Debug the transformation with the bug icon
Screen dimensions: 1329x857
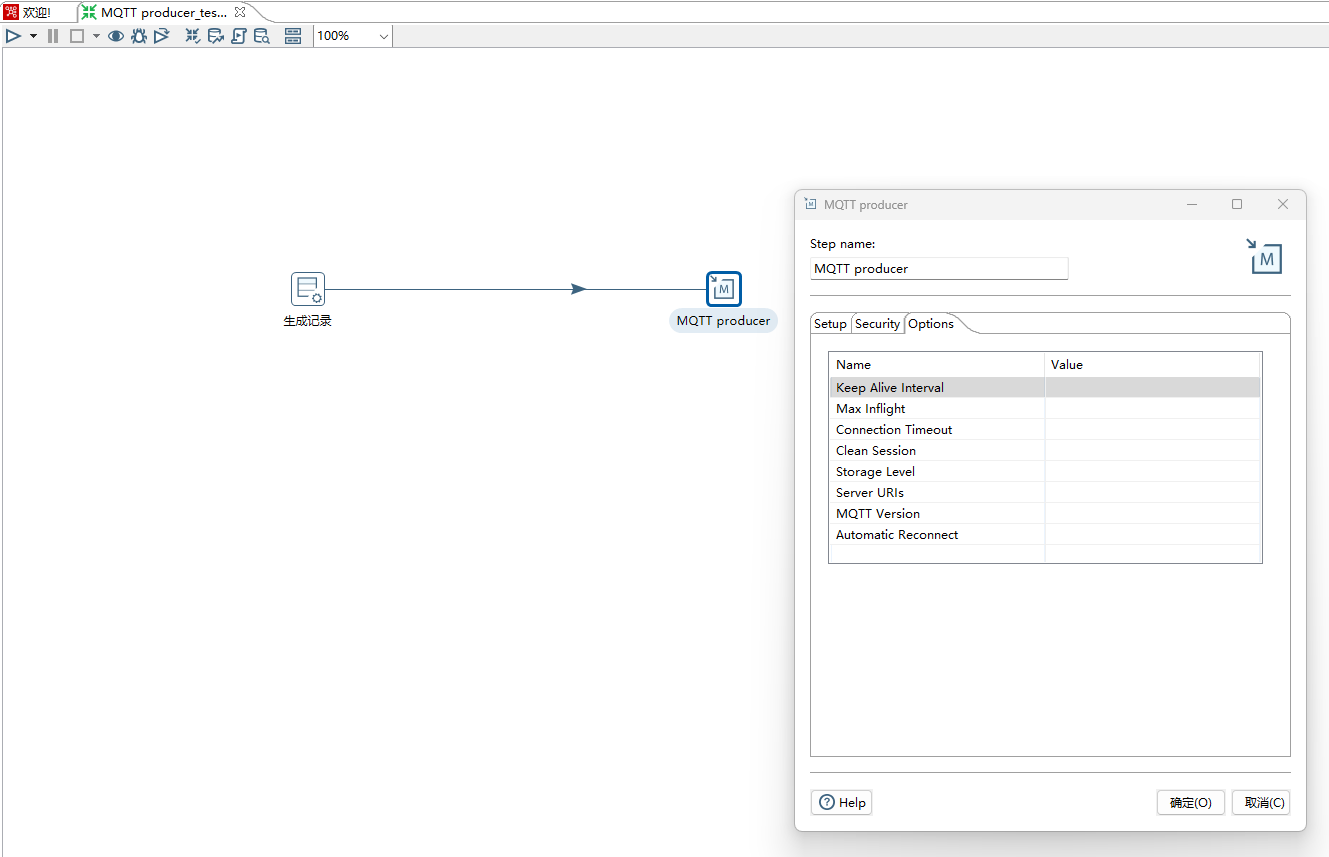(139, 36)
